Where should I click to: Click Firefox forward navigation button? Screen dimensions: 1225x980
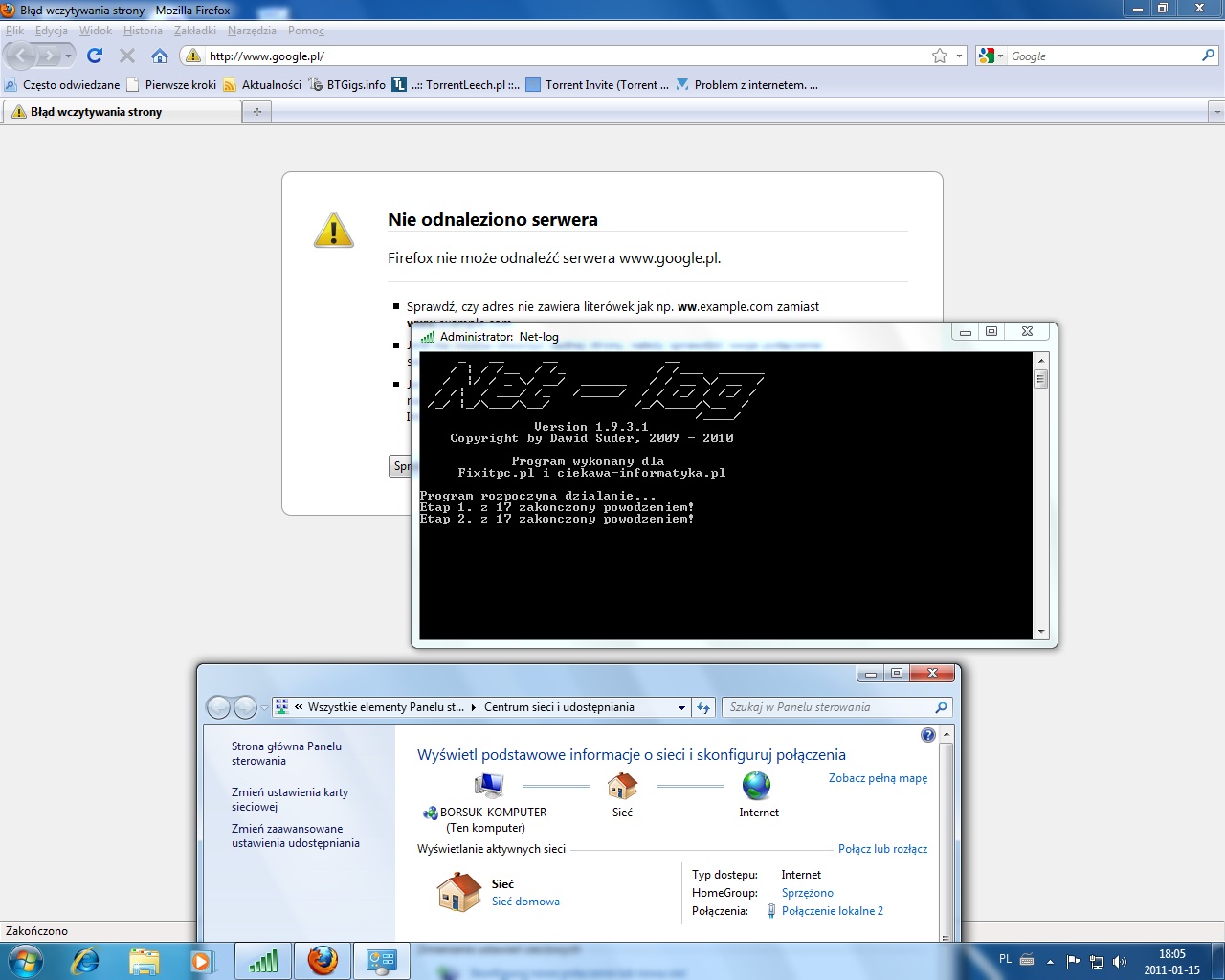pos(49,56)
